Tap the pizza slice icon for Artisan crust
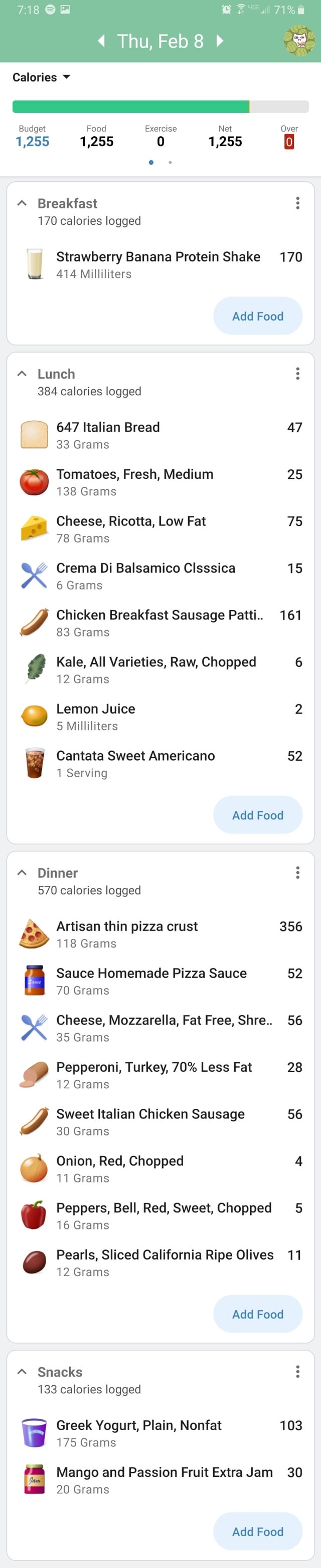The height and width of the screenshot is (1568, 321). tap(34, 934)
